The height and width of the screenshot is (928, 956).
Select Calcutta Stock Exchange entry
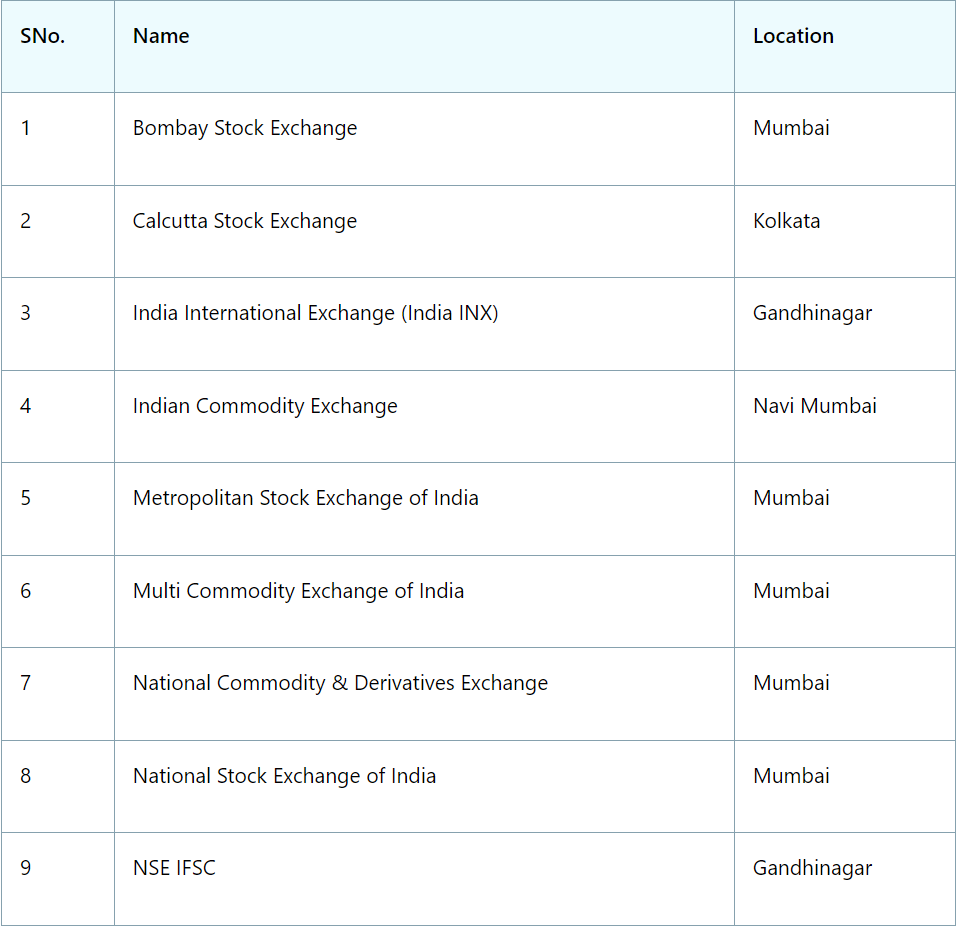245,221
